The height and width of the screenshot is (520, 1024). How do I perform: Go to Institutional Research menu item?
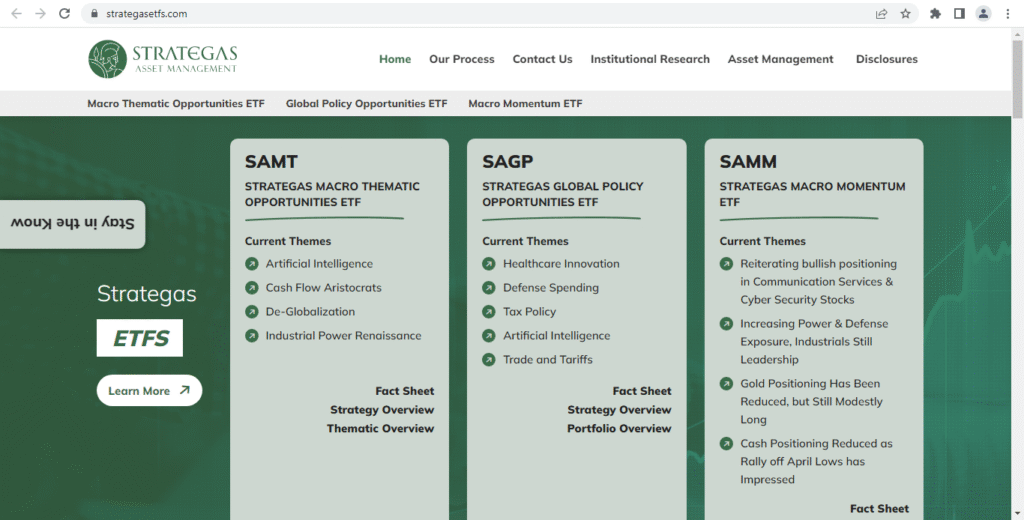pyautogui.click(x=650, y=59)
